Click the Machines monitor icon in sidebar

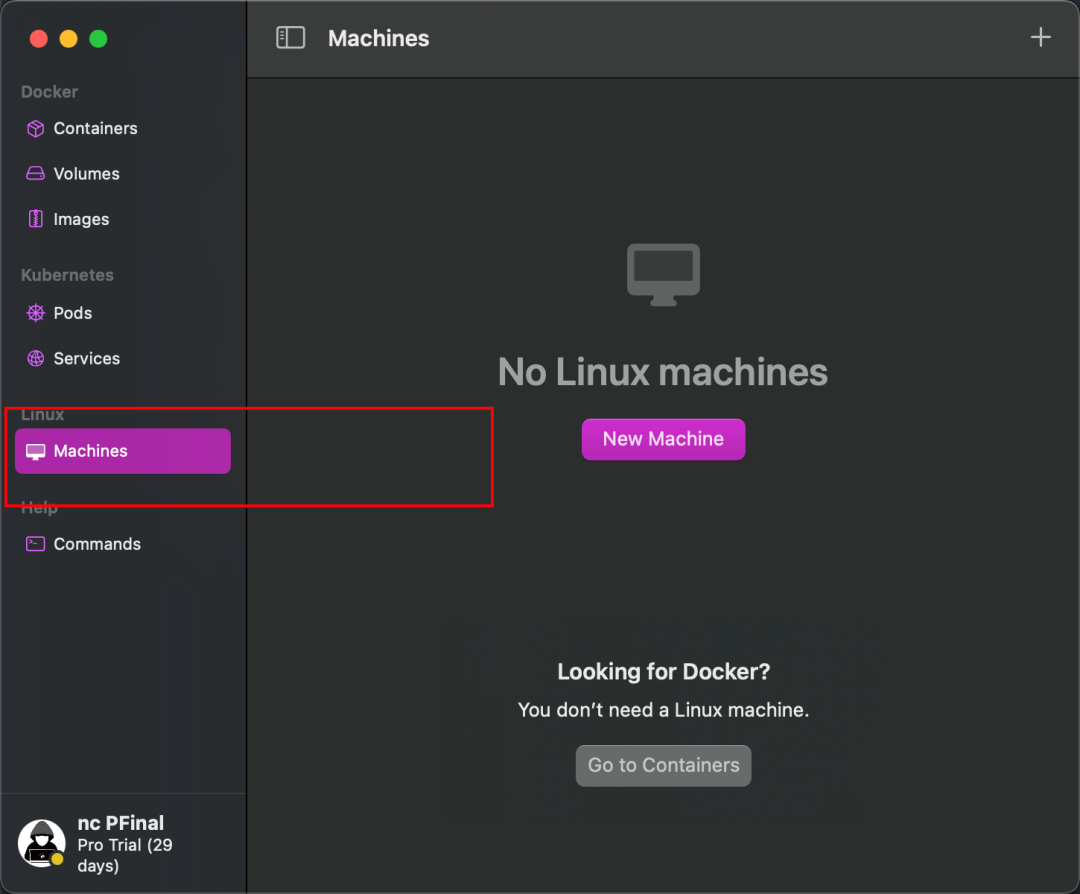pyautogui.click(x=35, y=451)
